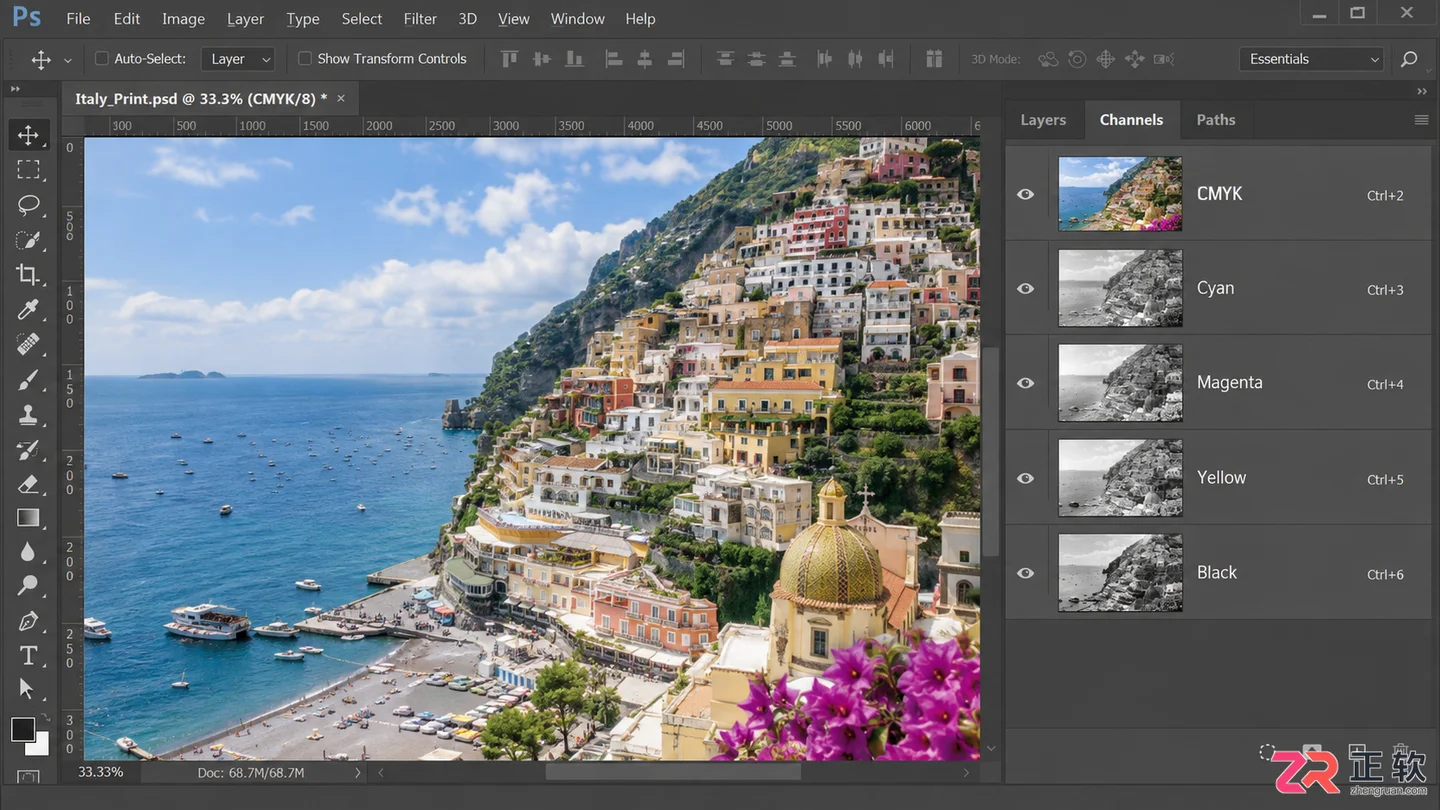The width and height of the screenshot is (1440, 810).
Task: Open the Channels panel options menu
Action: coord(1421,120)
